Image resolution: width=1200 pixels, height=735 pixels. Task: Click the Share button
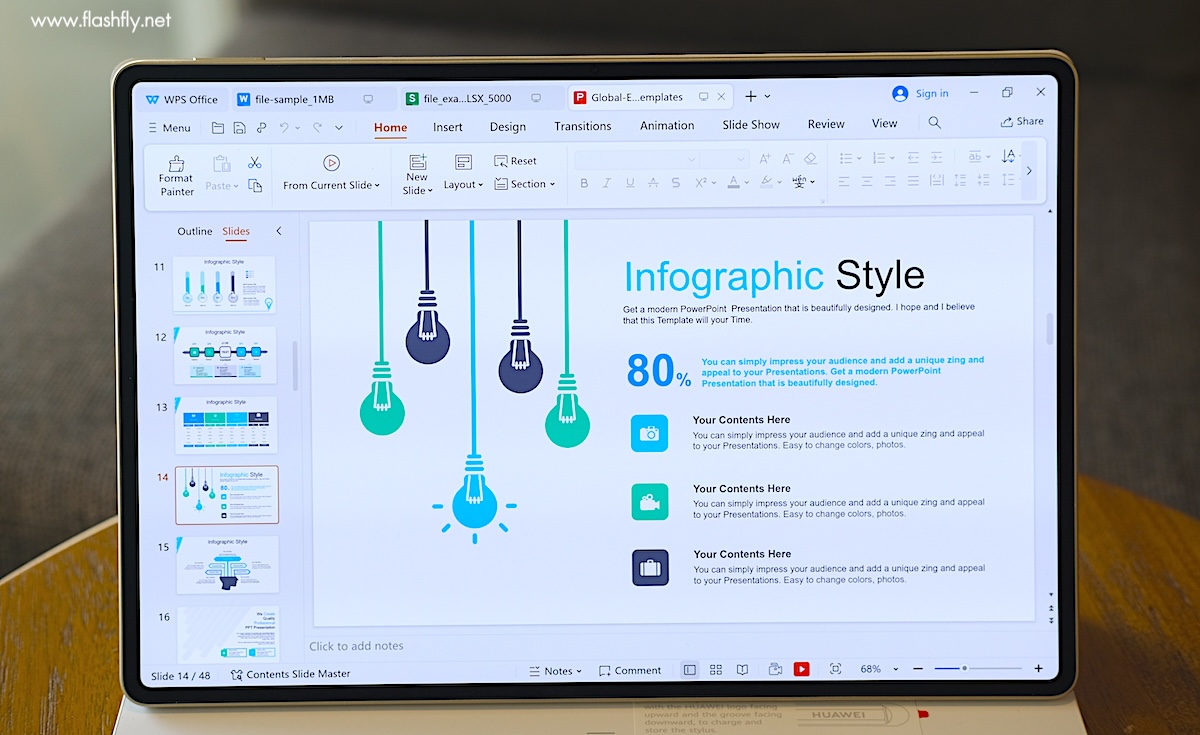coord(1021,122)
